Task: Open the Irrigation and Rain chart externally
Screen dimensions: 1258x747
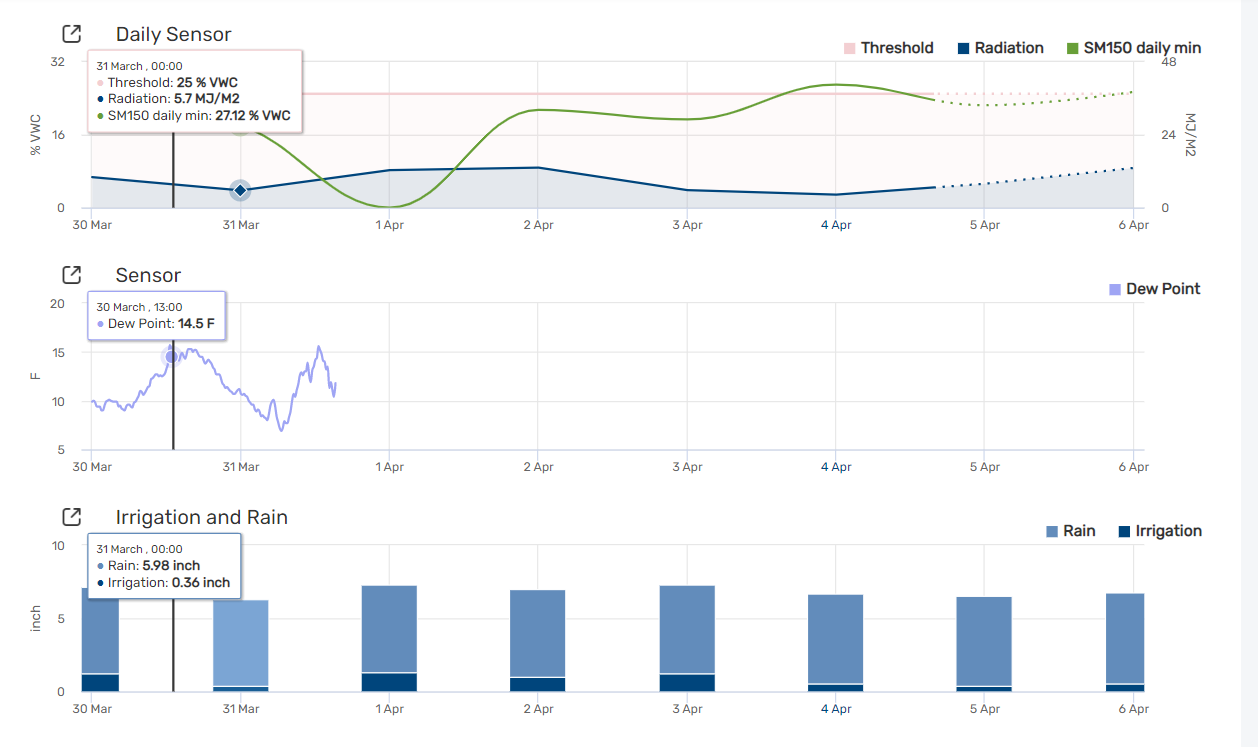Action: coord(70,517)
